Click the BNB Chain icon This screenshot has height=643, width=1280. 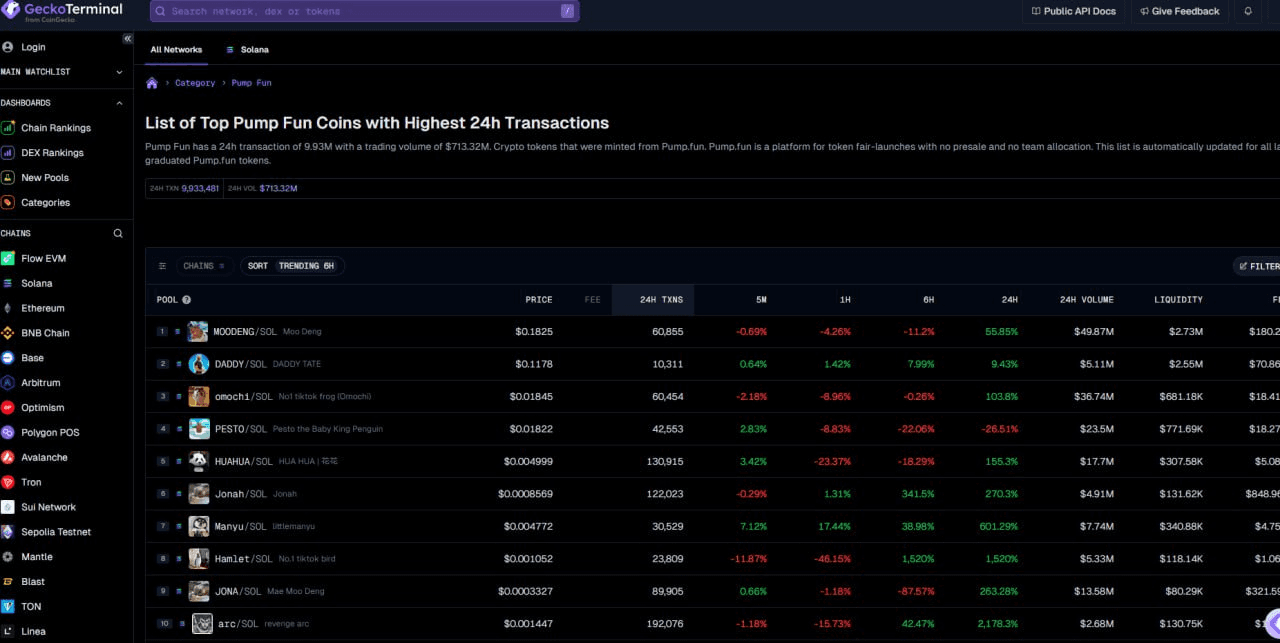8,333
